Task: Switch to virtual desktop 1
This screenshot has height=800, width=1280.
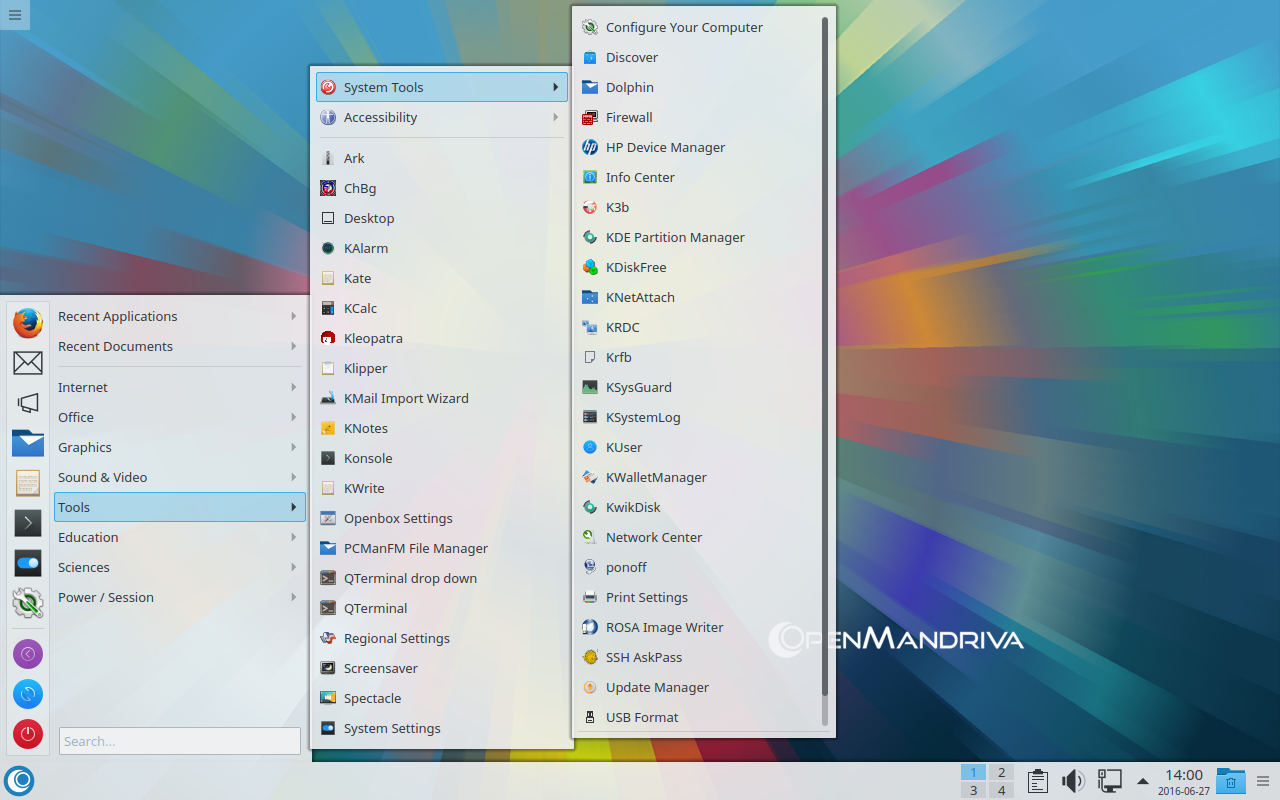Action: point(973,772)
